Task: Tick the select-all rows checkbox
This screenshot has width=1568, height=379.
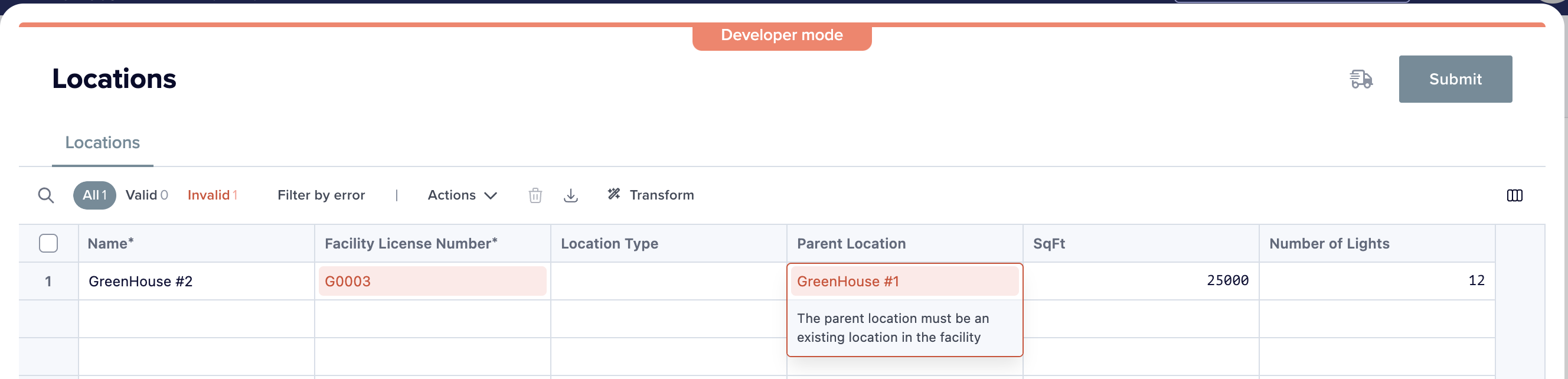Action: click(48, 243)
